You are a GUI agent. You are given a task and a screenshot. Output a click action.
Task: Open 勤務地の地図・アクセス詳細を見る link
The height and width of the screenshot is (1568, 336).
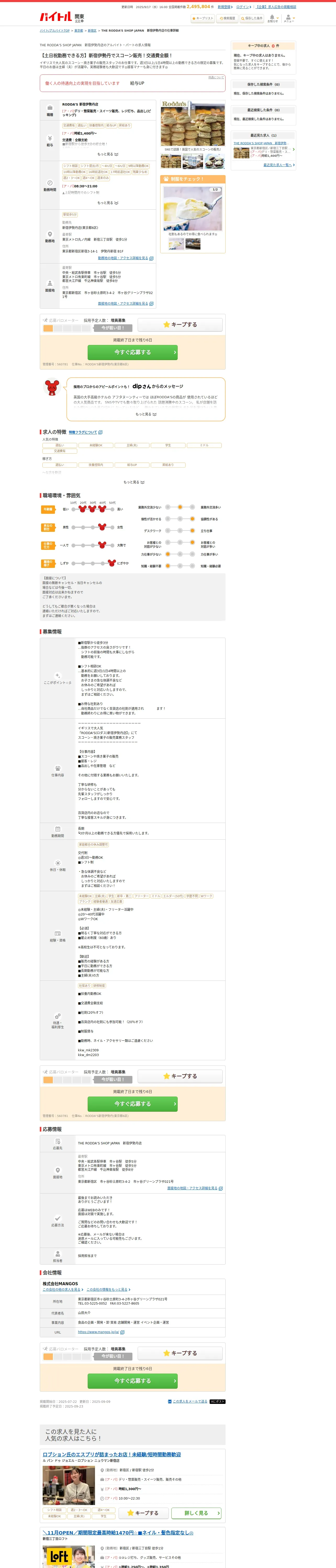click(126, 258)
